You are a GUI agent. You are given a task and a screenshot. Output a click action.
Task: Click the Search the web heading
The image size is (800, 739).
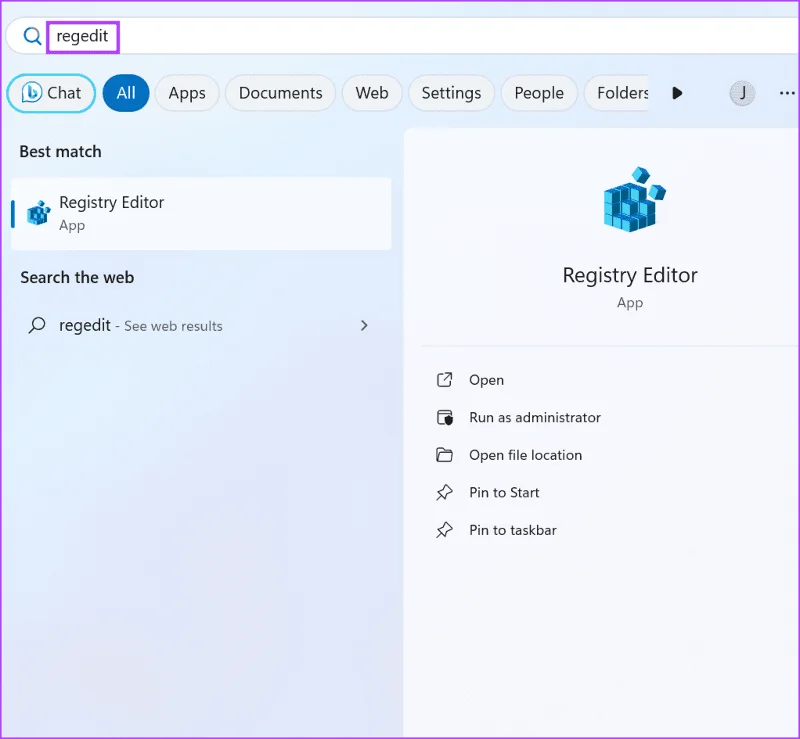point(77,277)
